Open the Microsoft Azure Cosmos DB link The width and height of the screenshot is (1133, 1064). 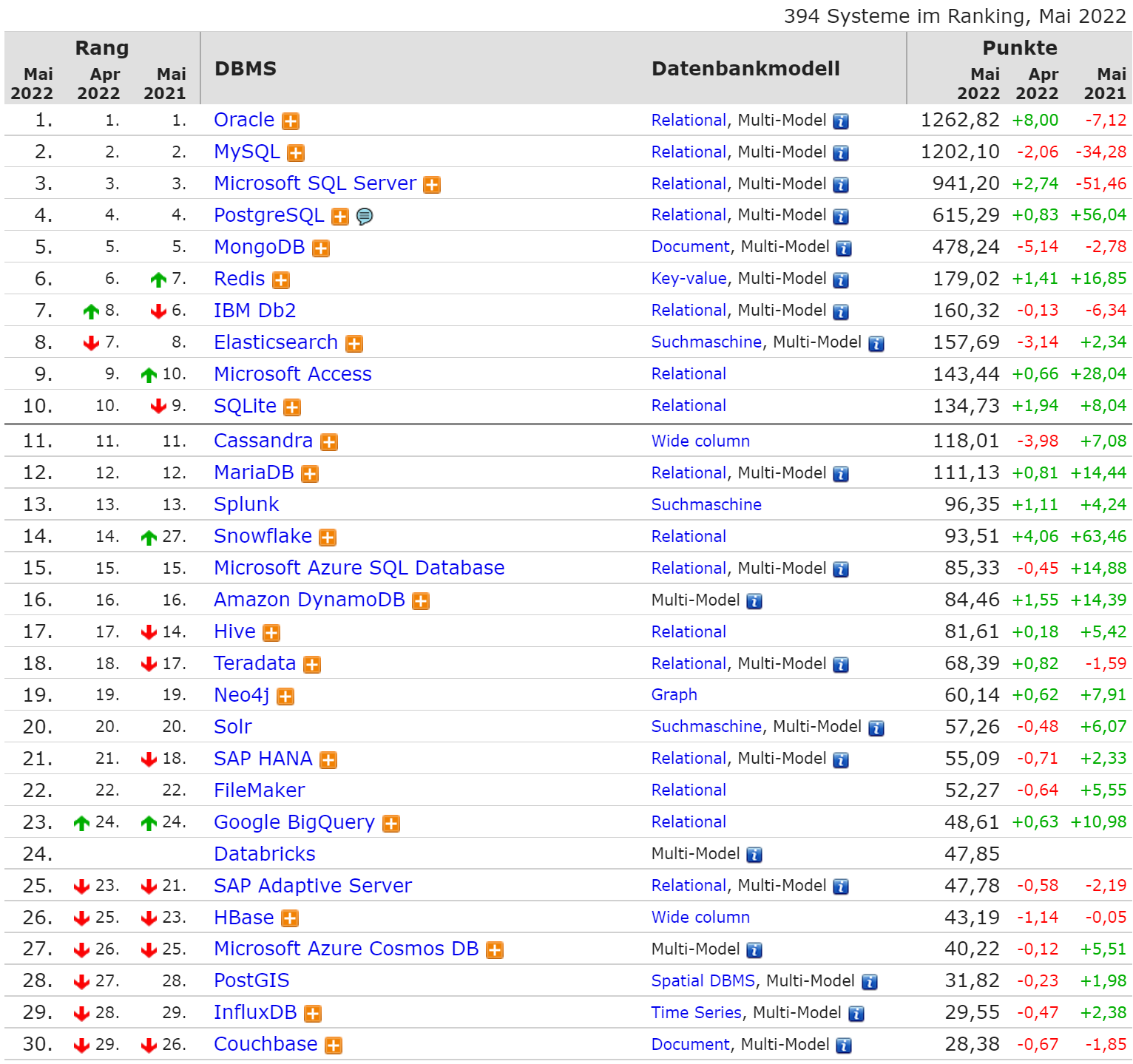click(346, 949)
